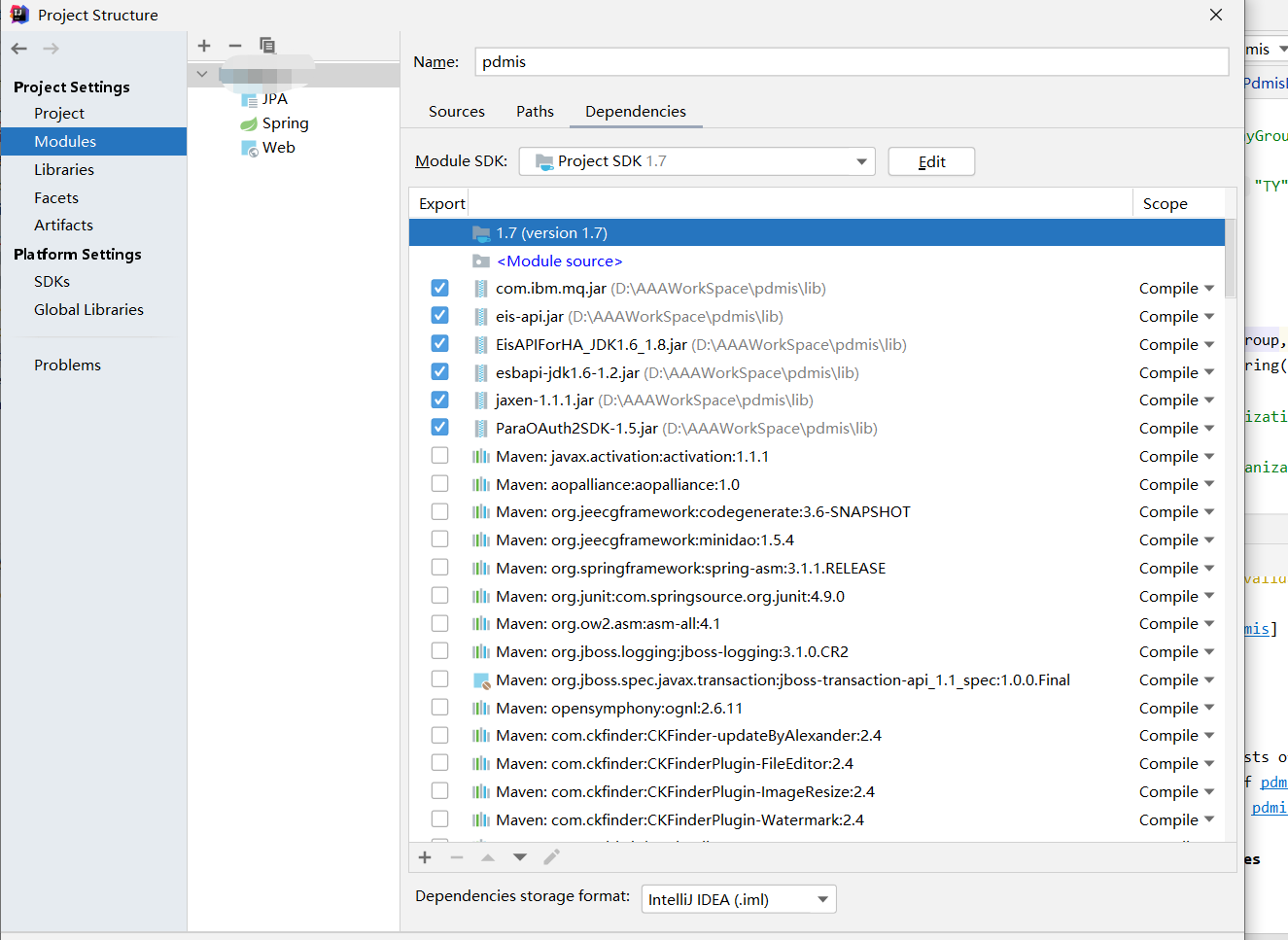Screen dimensions: 1288x940
Task: Open Libraries settings section
Action: (x=64, y=170)
